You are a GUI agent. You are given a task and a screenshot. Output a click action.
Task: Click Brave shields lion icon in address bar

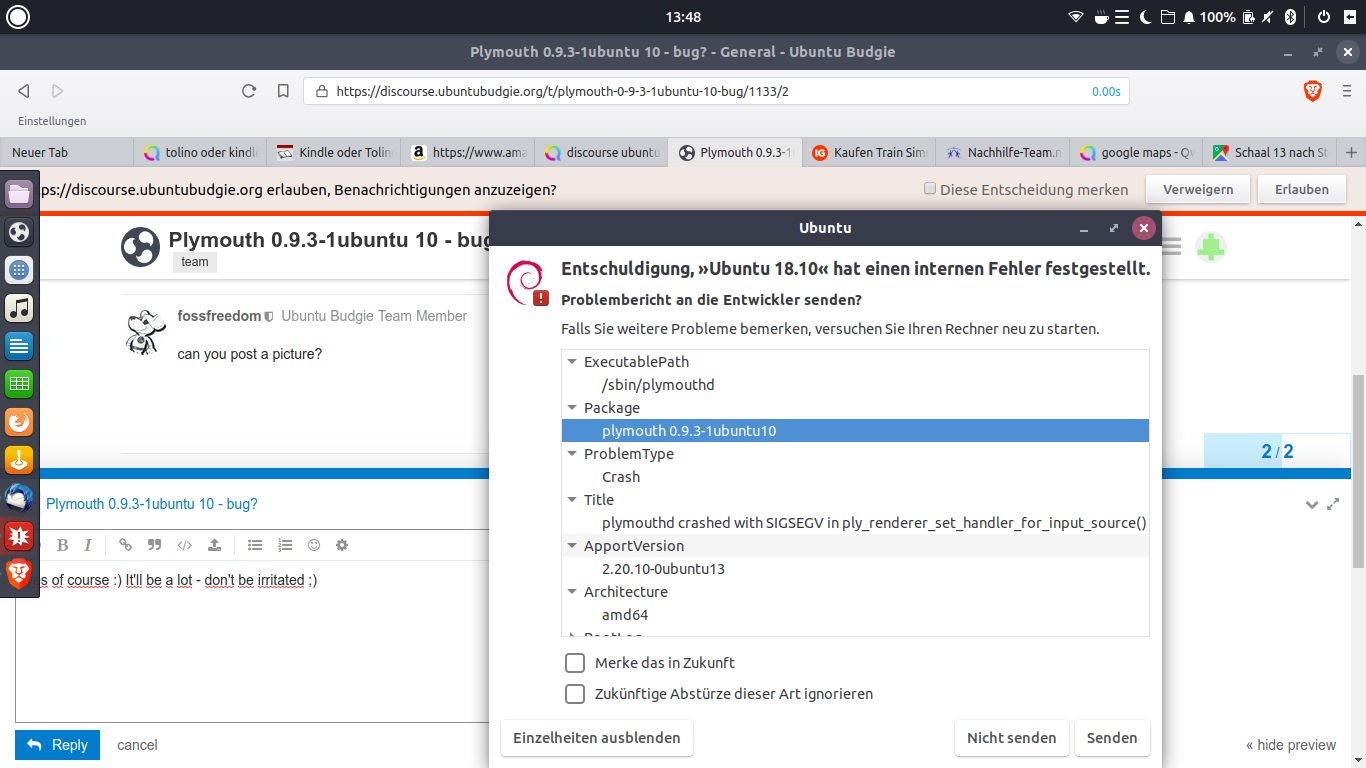click(x=1312, y=91)
